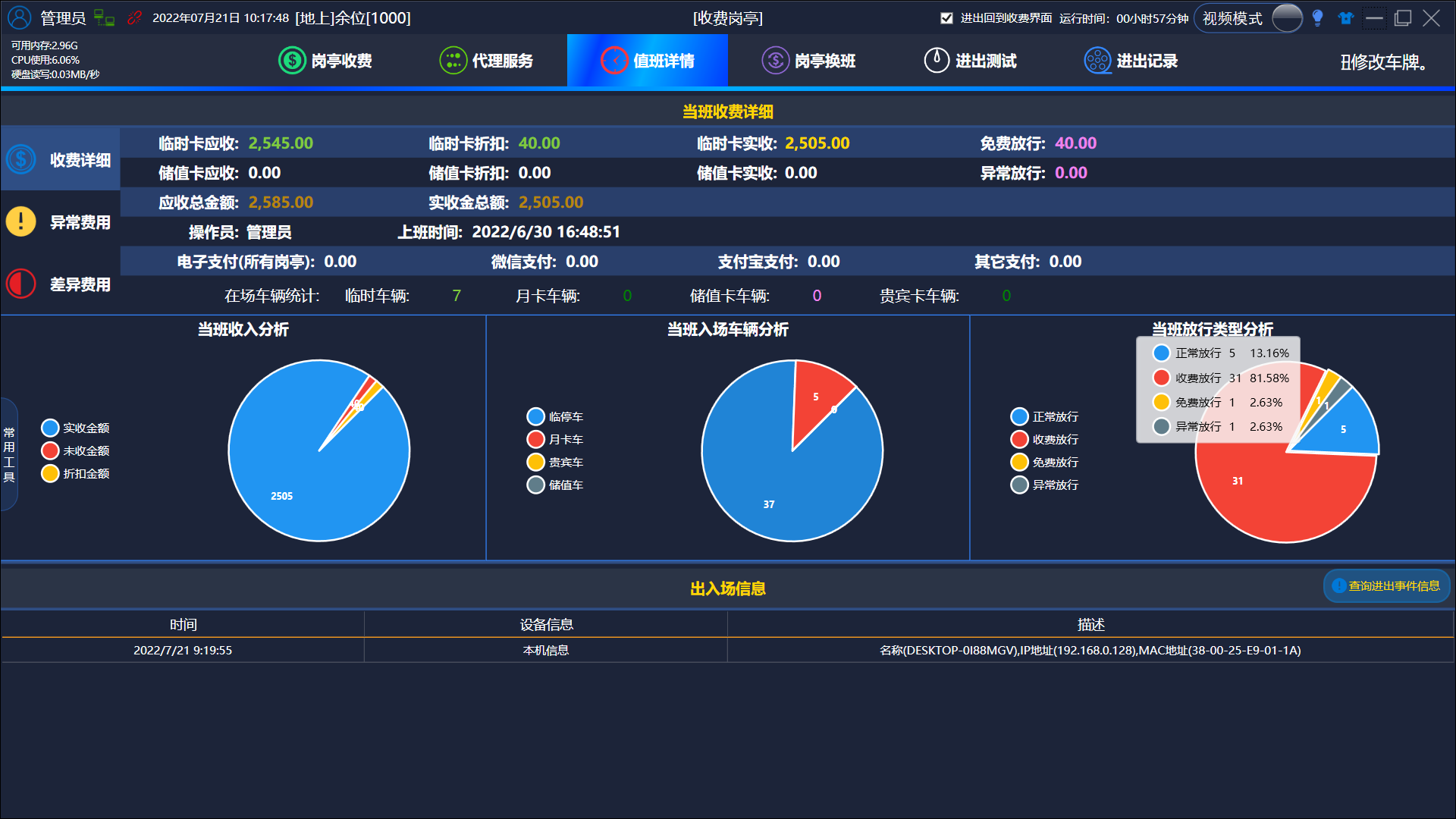
Task: Click the 临时卡应收 value 2,545.00
Action: [x=281, y=143]
